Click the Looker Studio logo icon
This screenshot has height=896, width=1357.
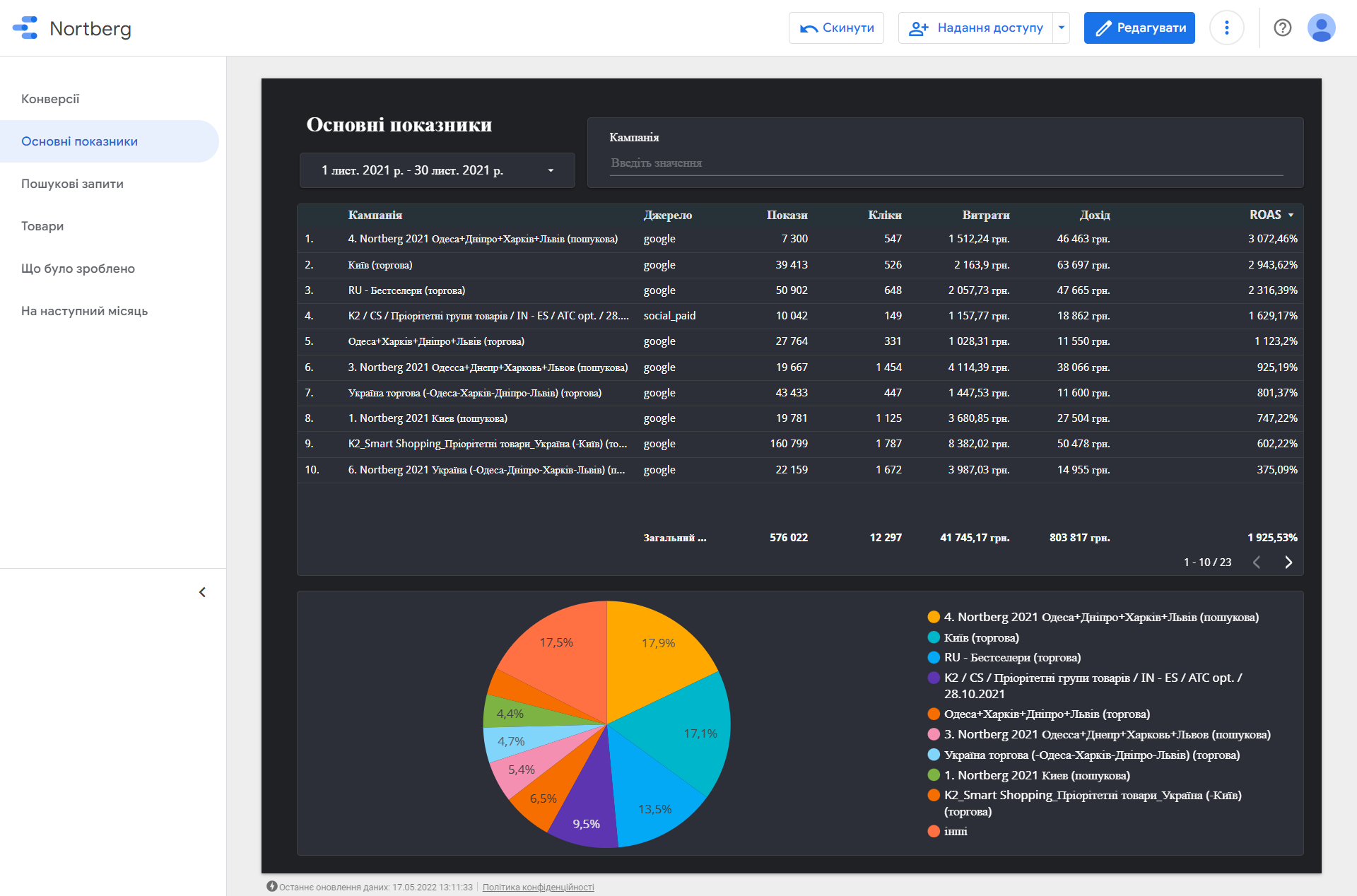pos(25,28)
